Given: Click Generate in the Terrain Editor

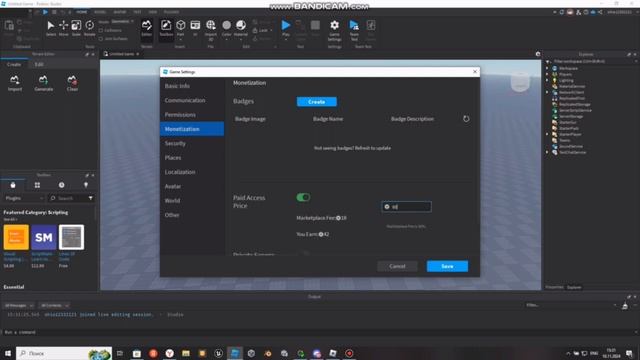Looking at the screenshot, I should click(44, 83).
